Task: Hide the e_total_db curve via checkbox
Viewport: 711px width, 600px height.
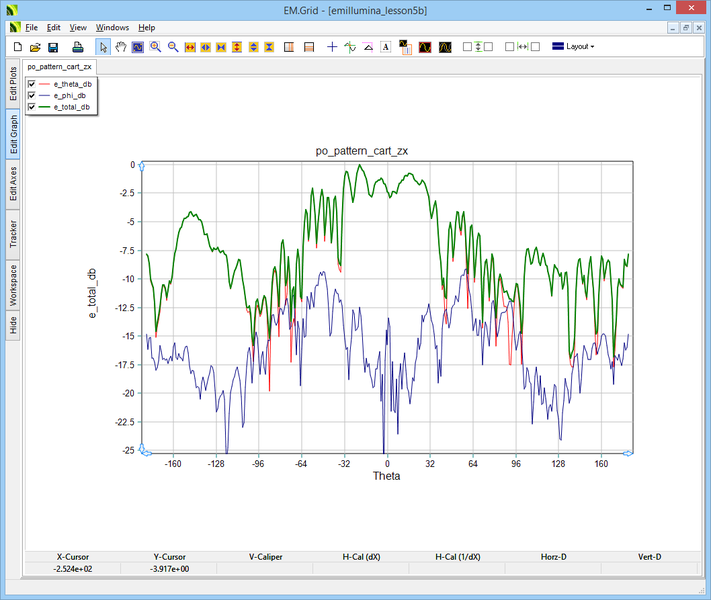Action: [x=33, y=106]
